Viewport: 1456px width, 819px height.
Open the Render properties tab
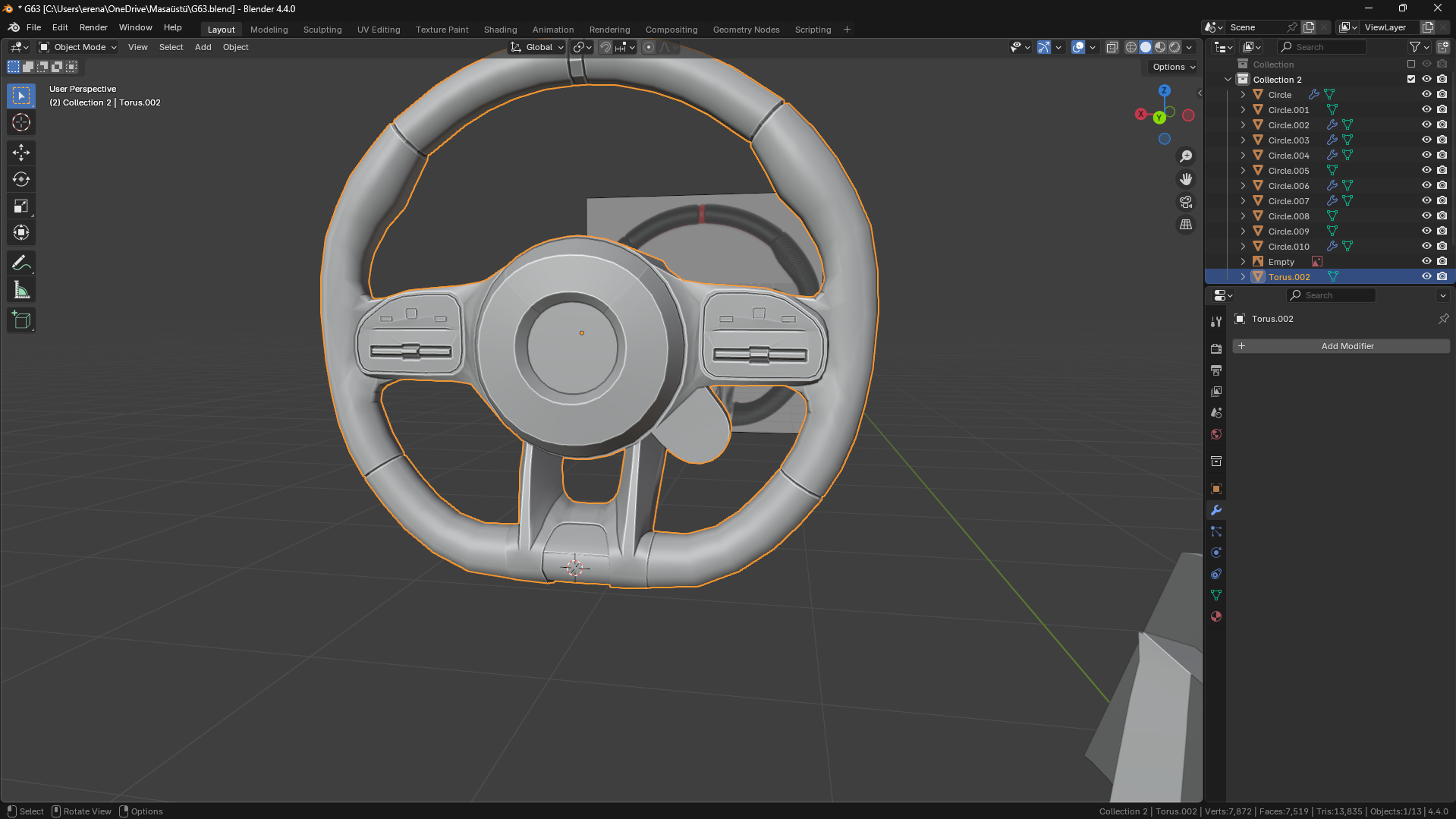coord(1216,348)
